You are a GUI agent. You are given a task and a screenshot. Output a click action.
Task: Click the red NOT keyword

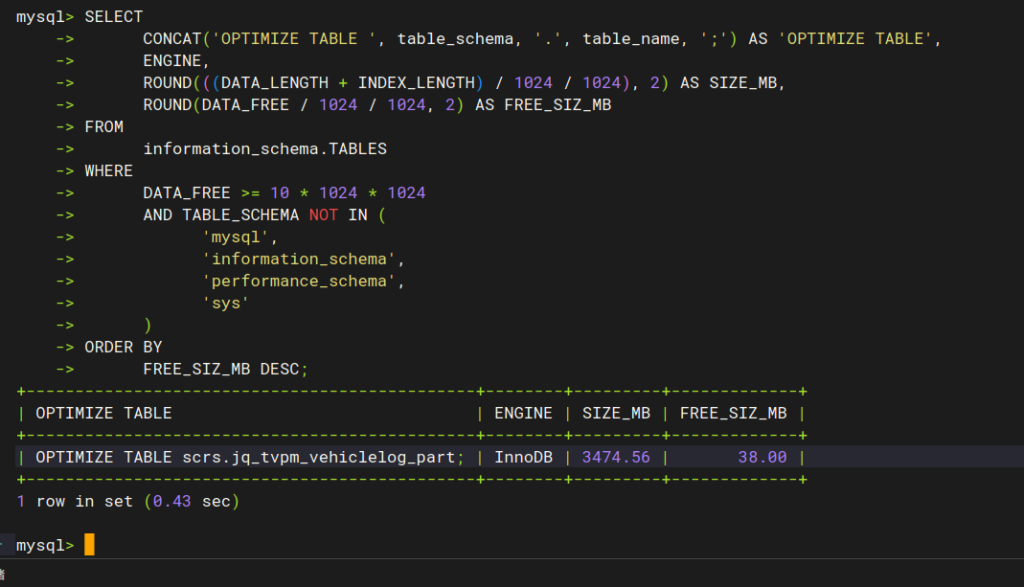point(323,215)
